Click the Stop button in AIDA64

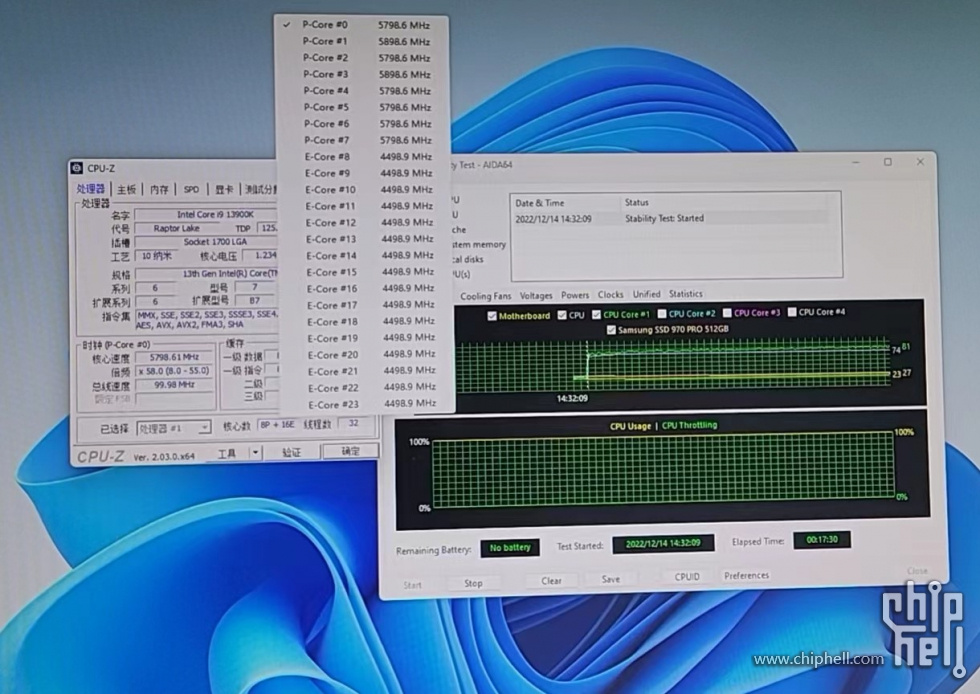click(x=473, y=583)
